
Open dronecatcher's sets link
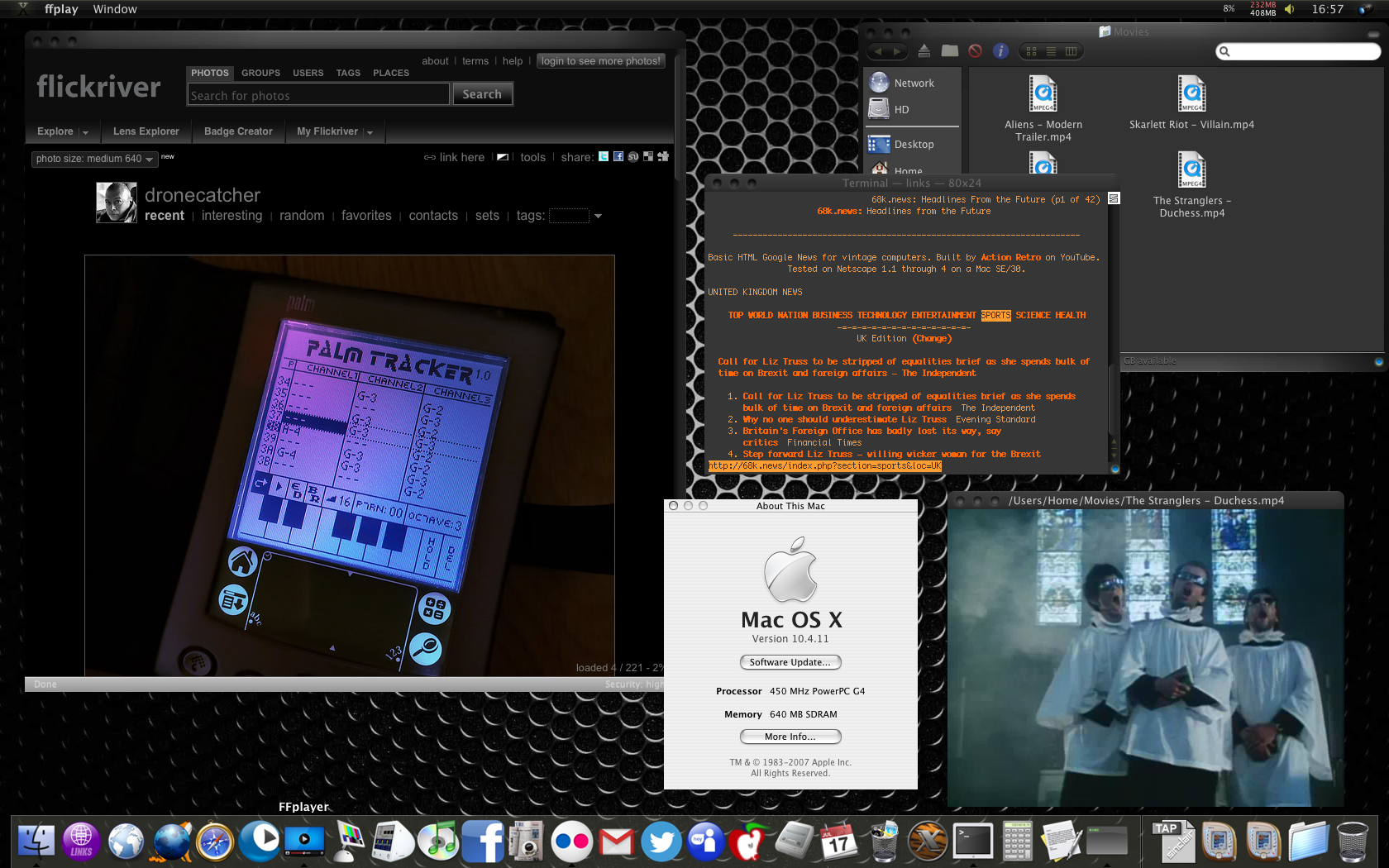(x=487, y=216)
